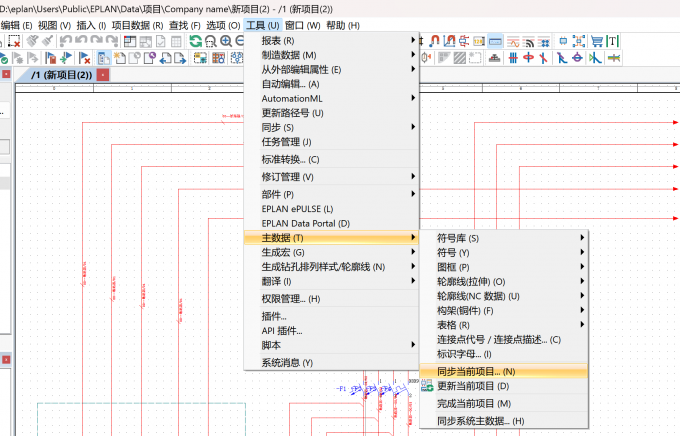This screenshot has width=680, height=436.
Task: Expand the 符号库 (S) submenu
Action: (x=503, y=238)
